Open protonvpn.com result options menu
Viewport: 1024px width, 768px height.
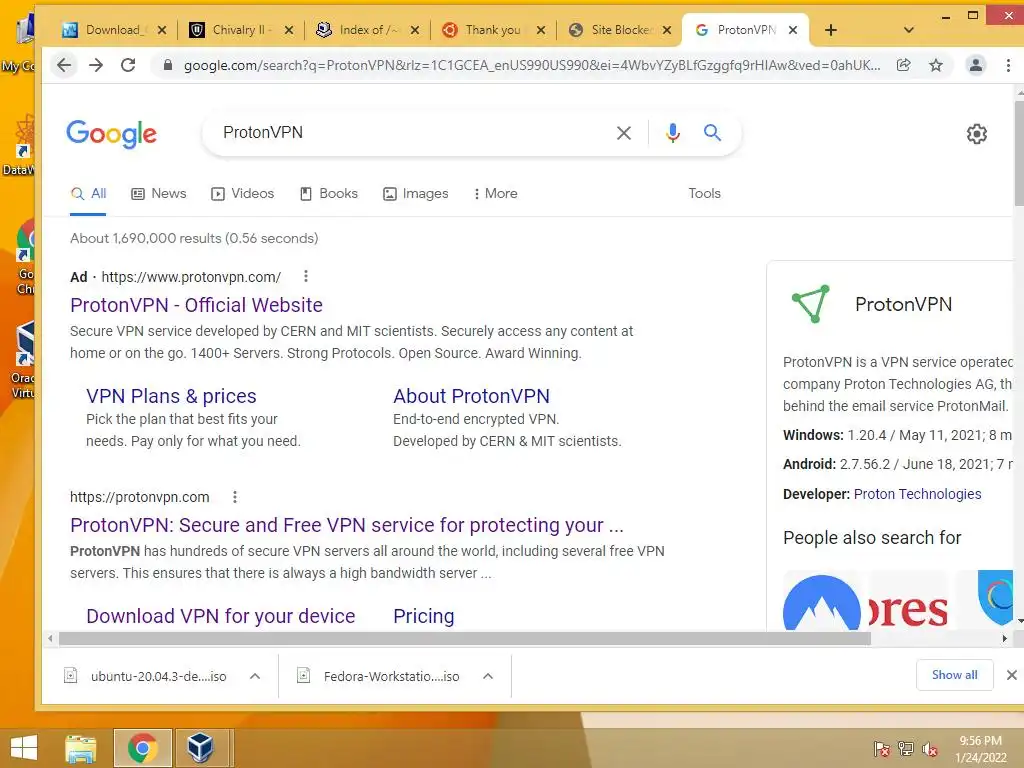(235, 497)
